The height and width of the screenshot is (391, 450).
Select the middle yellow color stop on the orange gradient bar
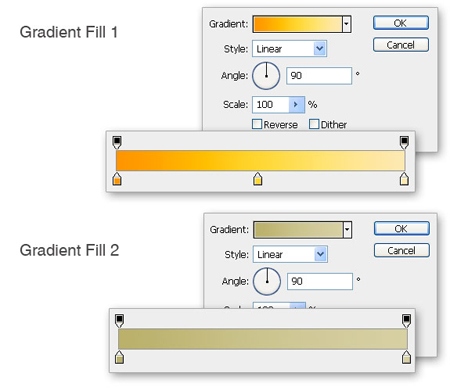click(x=258, y=179)
